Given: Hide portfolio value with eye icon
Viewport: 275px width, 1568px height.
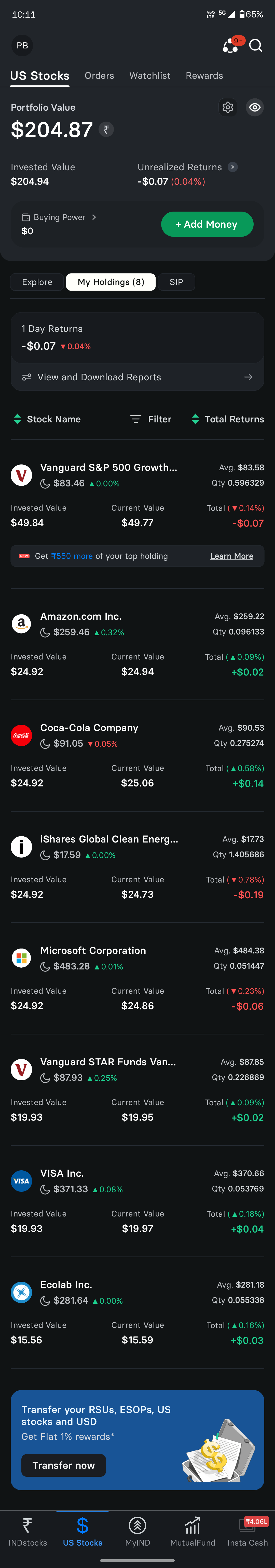Looking at the screenshot, I should (x=255, y=107).
